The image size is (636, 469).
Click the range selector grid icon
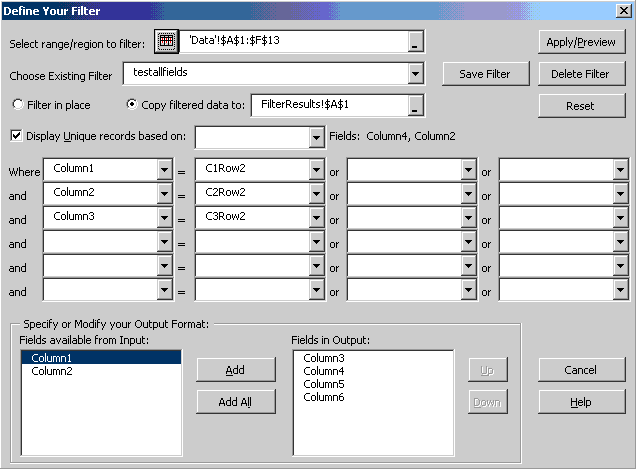166,41
